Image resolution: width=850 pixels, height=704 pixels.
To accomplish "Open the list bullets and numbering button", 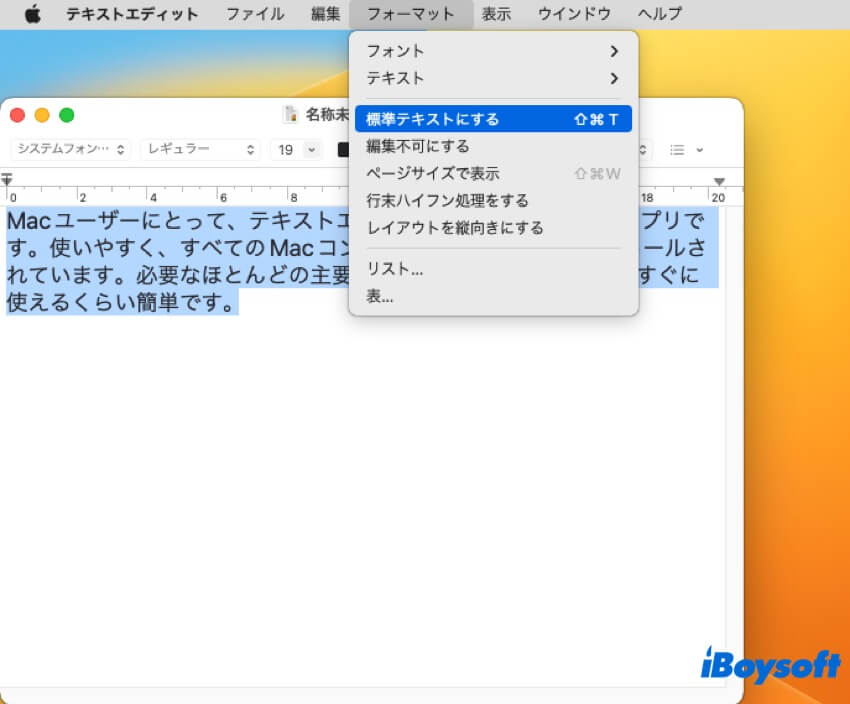I will (685, 150).
